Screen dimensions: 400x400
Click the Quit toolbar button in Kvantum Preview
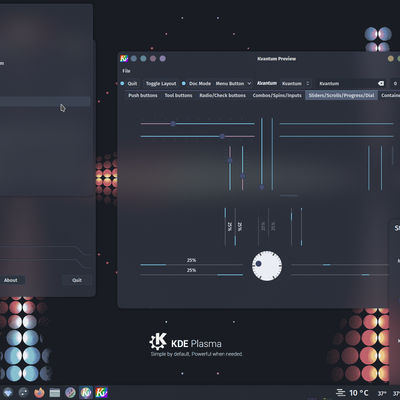click(132, 83)
